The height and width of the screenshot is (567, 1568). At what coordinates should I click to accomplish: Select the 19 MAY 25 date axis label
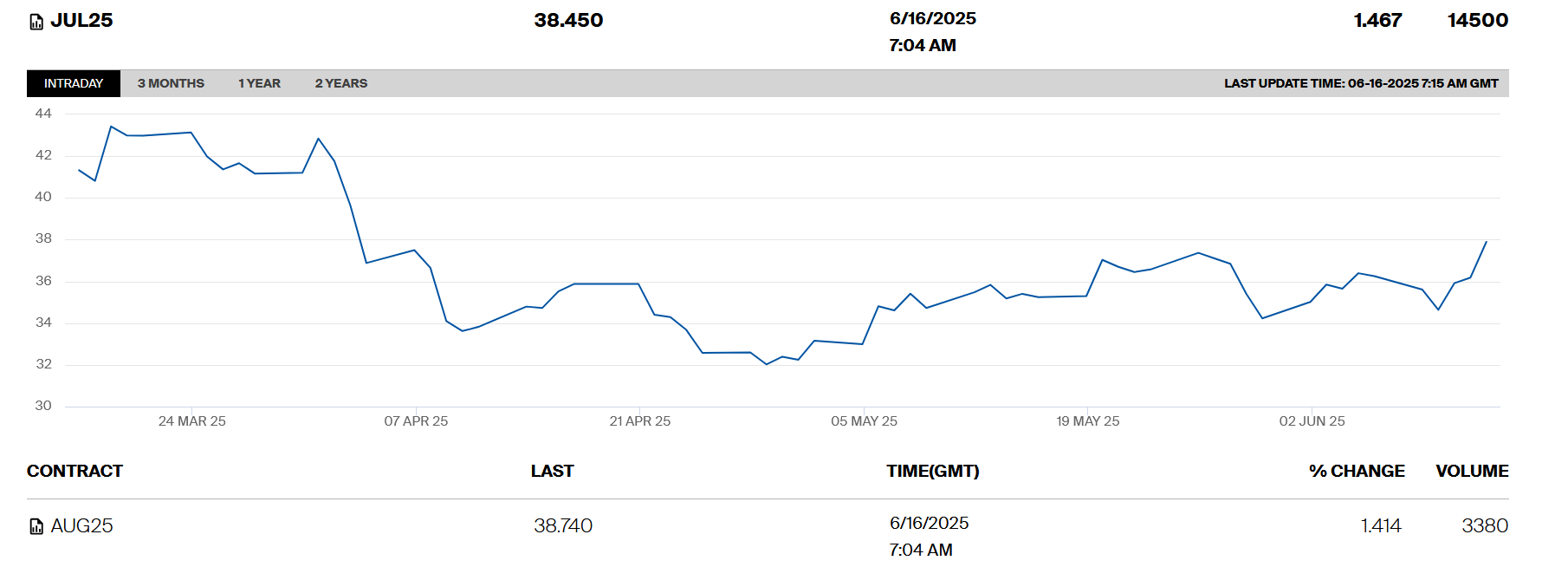point(1087,421)
